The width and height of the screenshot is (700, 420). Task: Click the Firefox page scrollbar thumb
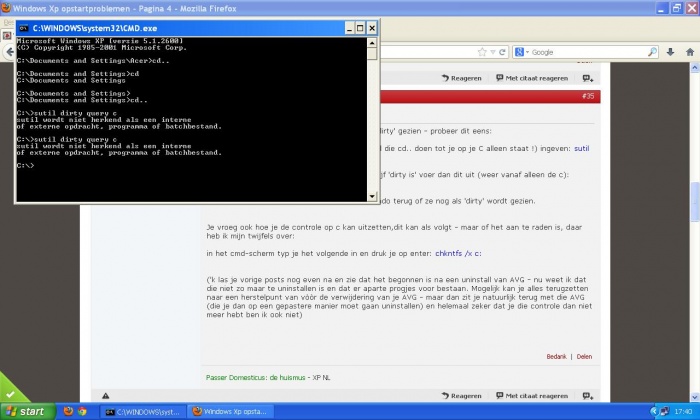[695, 202]
